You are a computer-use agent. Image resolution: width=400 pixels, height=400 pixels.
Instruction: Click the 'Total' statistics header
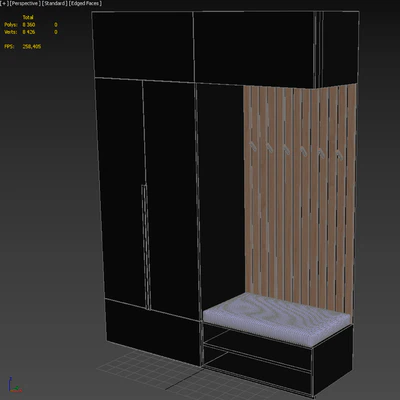pyautogui.click(x=28, y=17)
